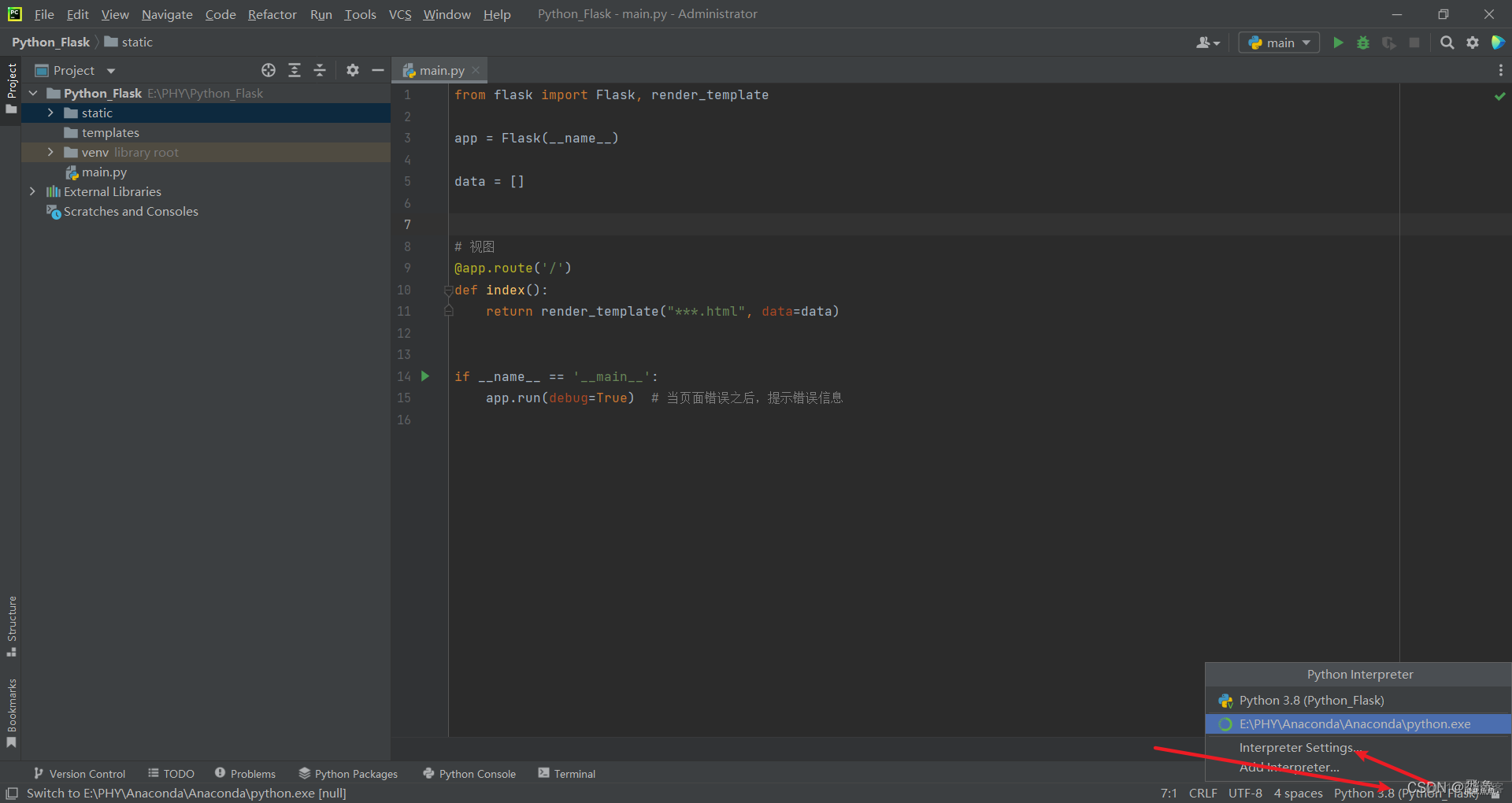Image resolution: width=1512 pixels, height=803 pixels.
Task: Click static breadcrumb in navigation bar
Action: (x=128, y=43)
